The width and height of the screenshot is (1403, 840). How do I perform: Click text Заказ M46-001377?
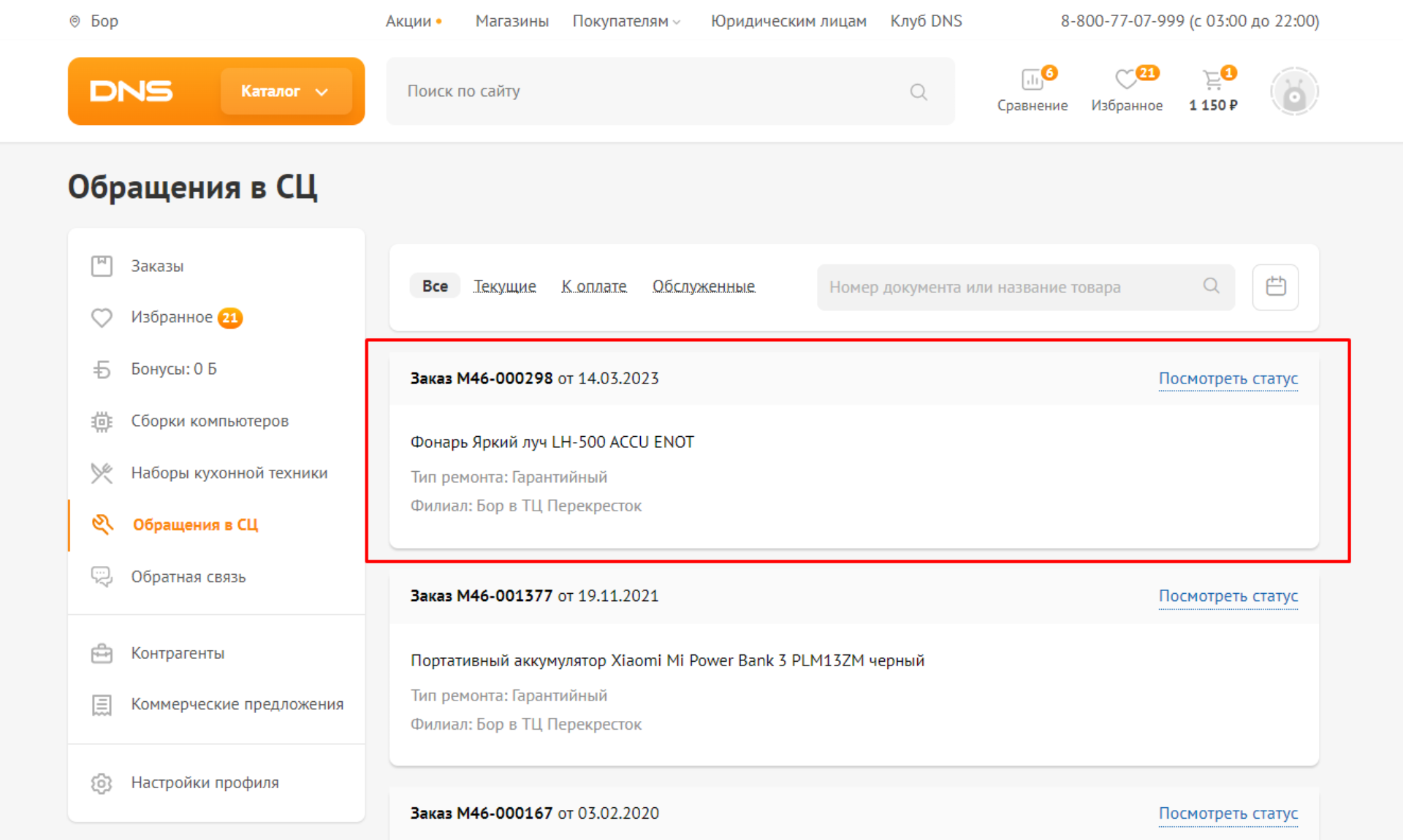coord(481,596)
